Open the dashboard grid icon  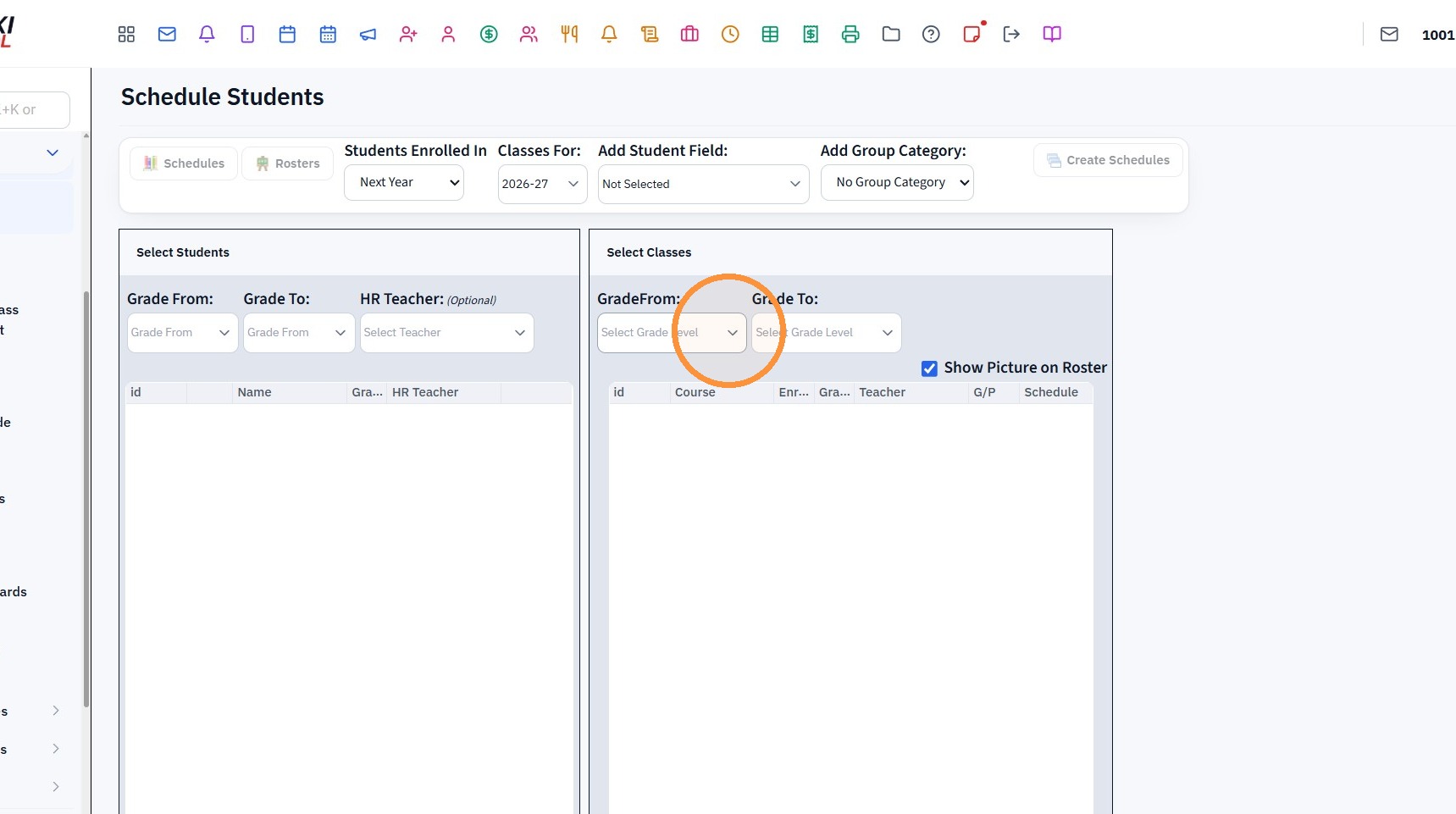pos(126,34)
